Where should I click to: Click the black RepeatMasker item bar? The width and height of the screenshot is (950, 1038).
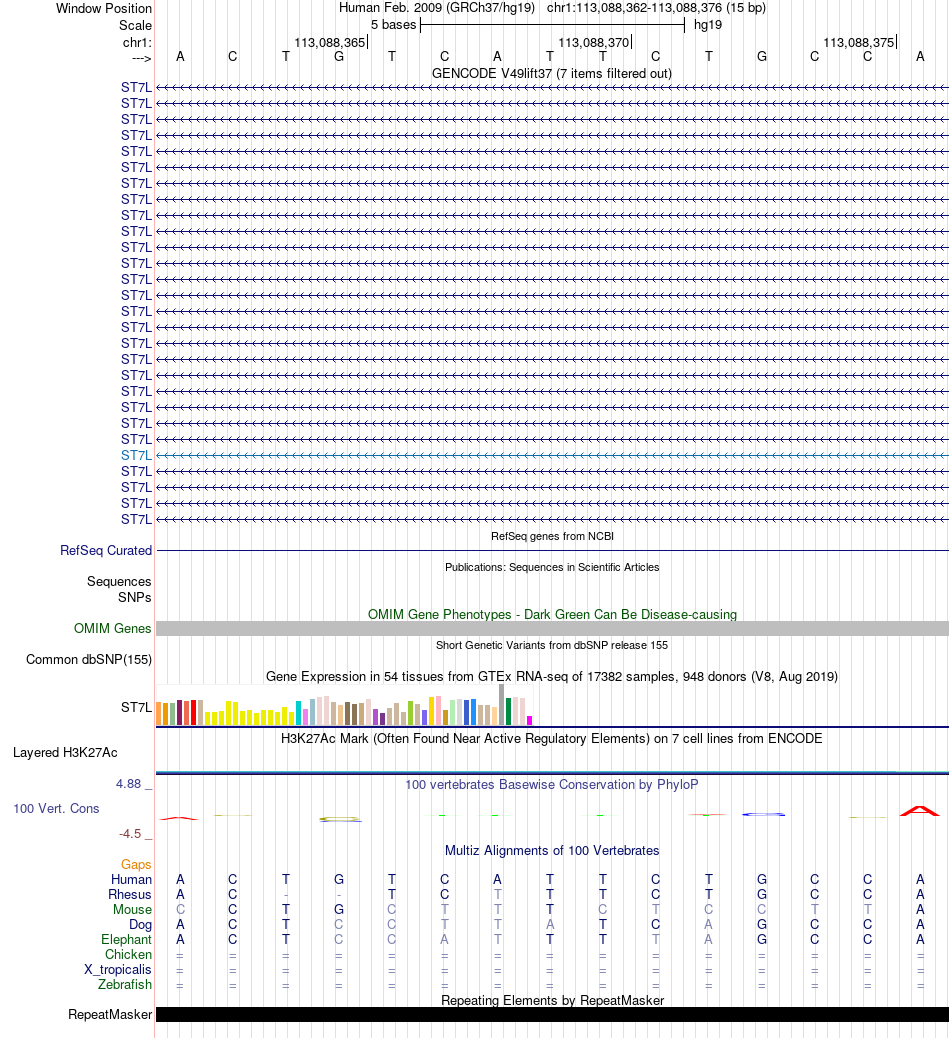point(552,1015)
